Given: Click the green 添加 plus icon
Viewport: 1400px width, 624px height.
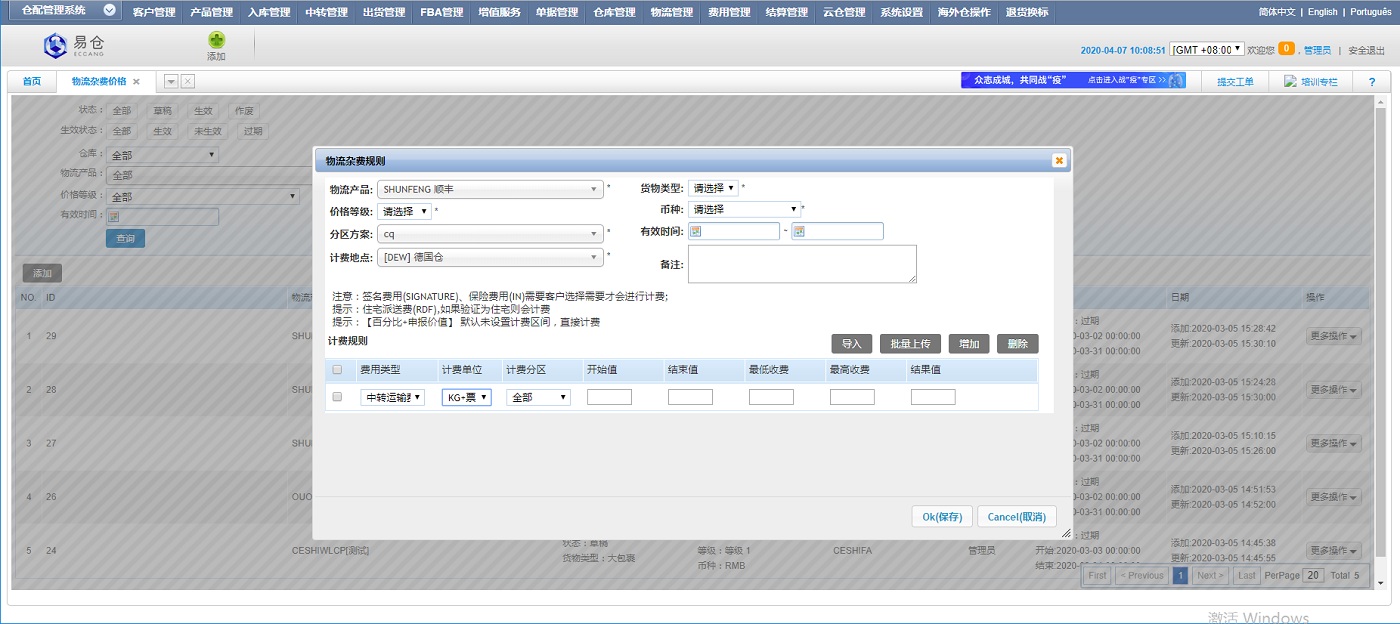Looking at the screenshot, I should tap(216, 40).
